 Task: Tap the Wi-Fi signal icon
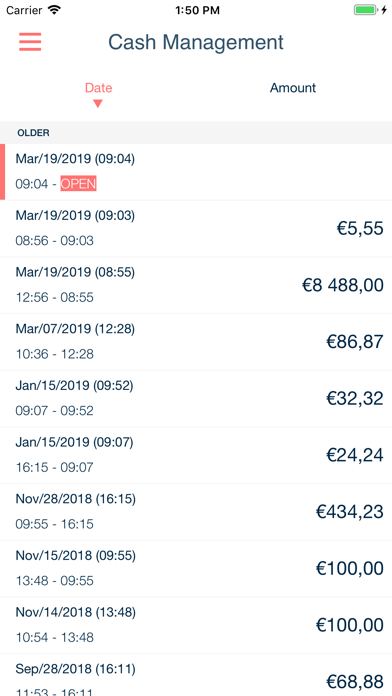[54, 10]
